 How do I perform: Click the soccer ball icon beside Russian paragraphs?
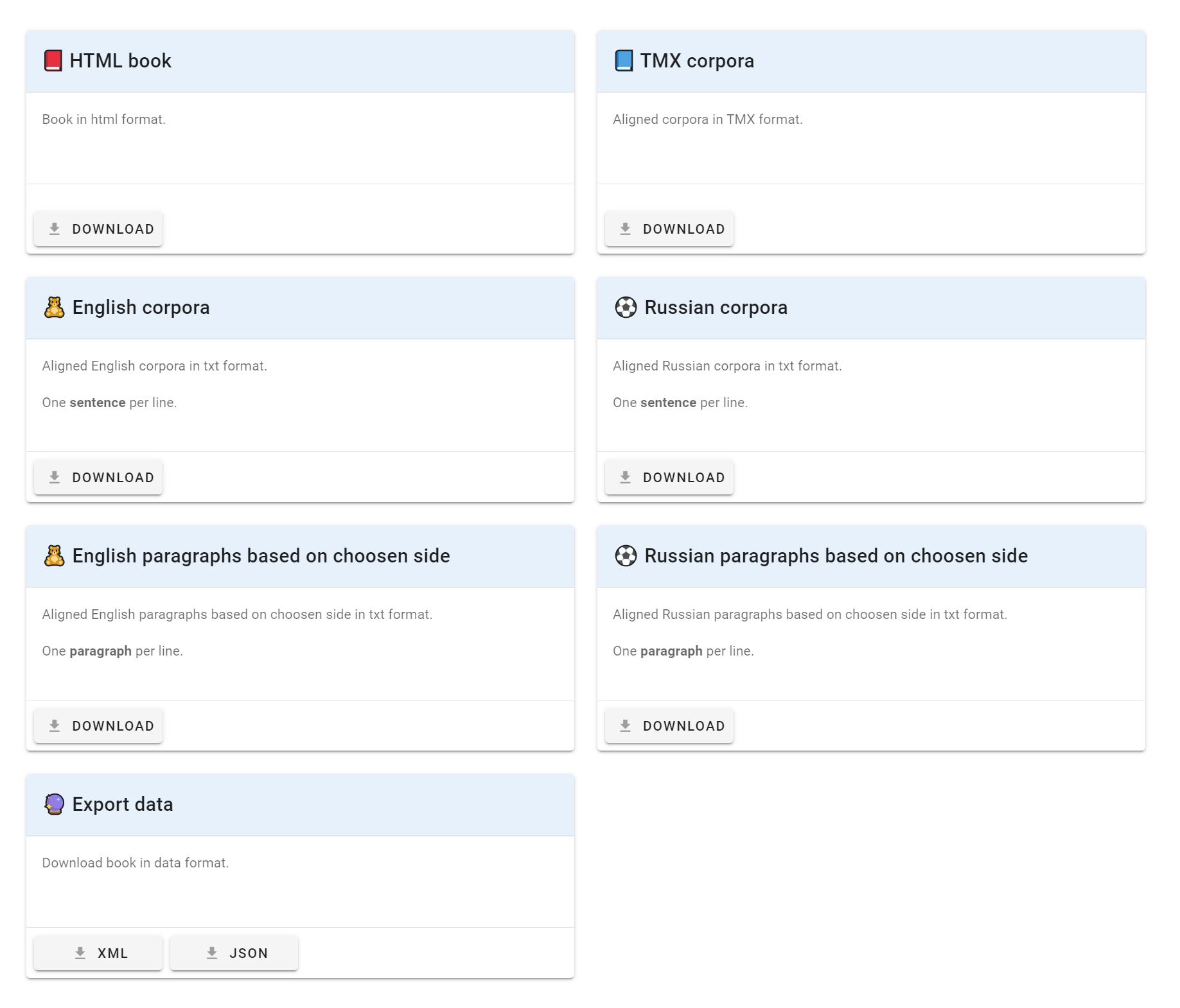625,556
